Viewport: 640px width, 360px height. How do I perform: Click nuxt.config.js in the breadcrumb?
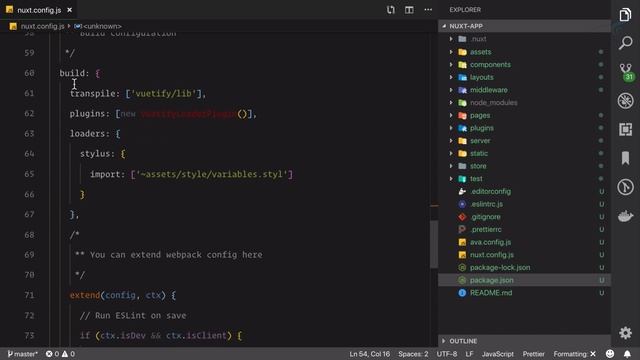click(42, 26)
